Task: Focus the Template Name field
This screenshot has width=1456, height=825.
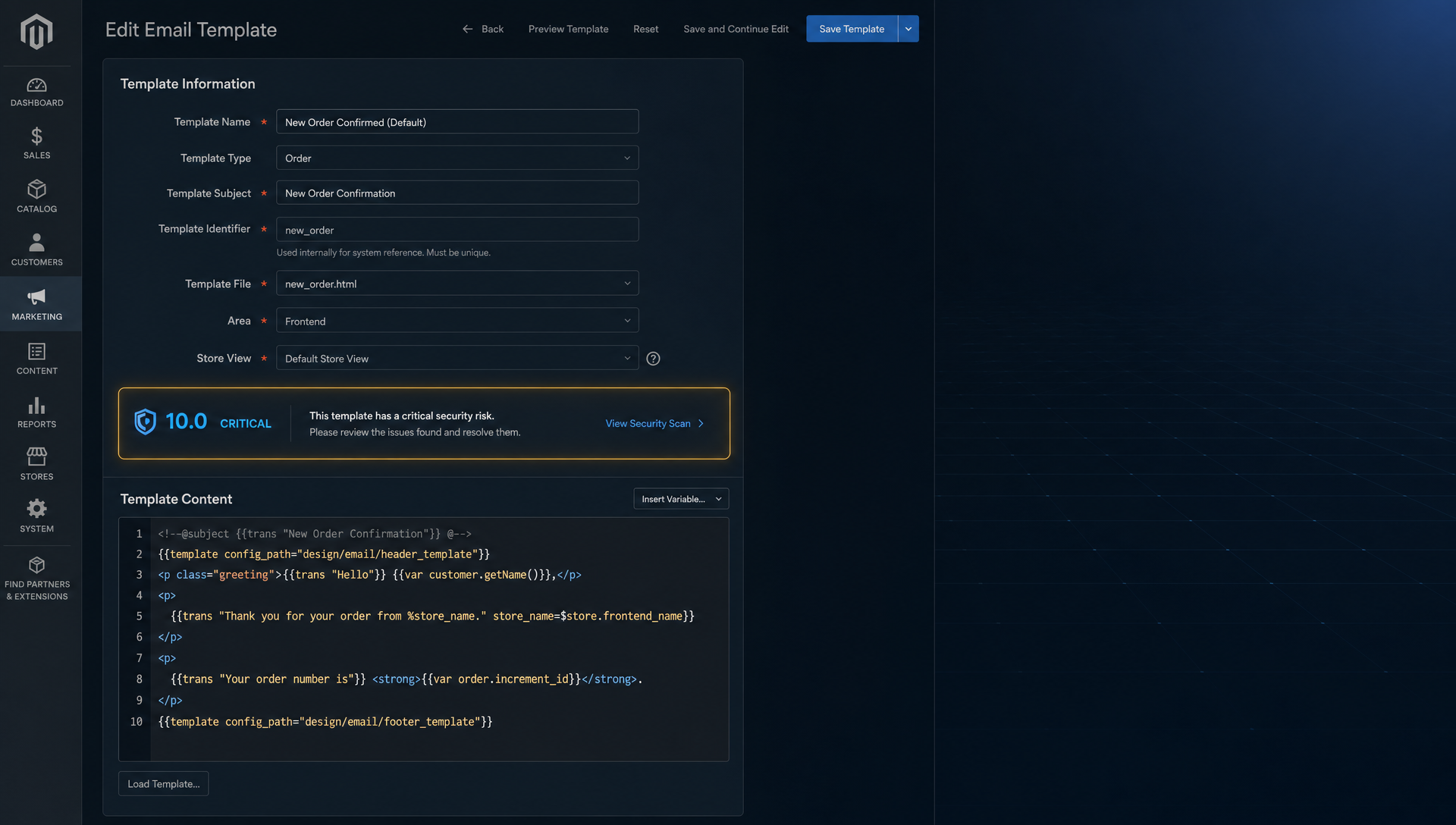Action: (457, 122)
